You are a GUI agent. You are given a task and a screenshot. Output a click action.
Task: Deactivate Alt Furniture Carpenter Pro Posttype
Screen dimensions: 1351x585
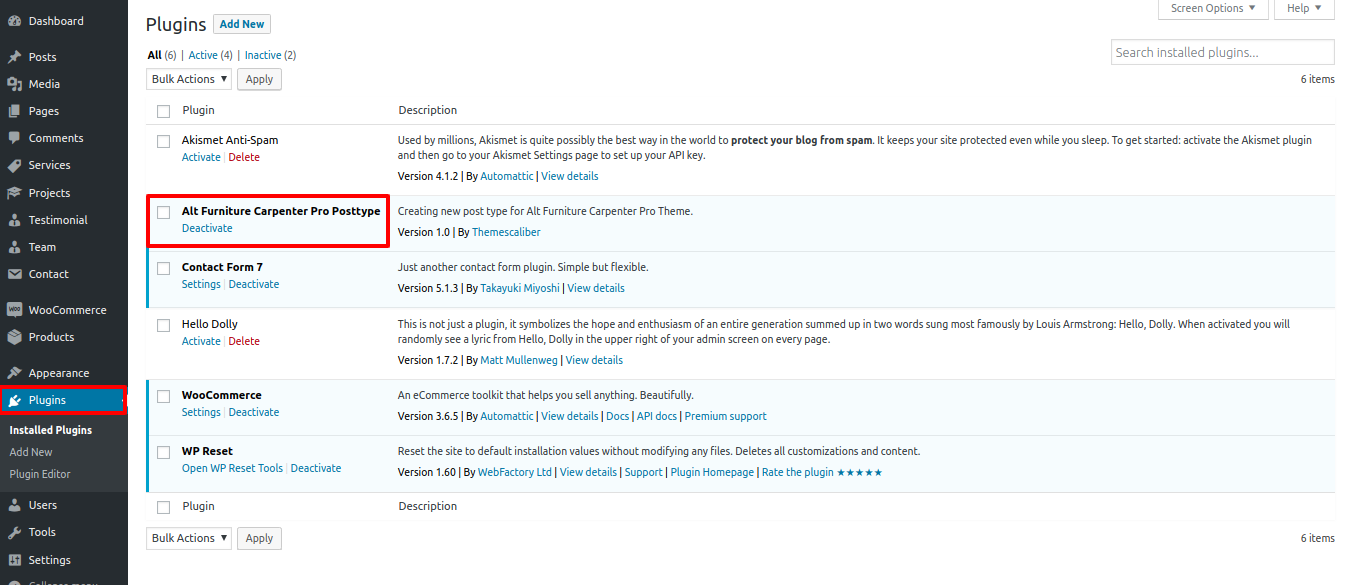tap(207, 228)
